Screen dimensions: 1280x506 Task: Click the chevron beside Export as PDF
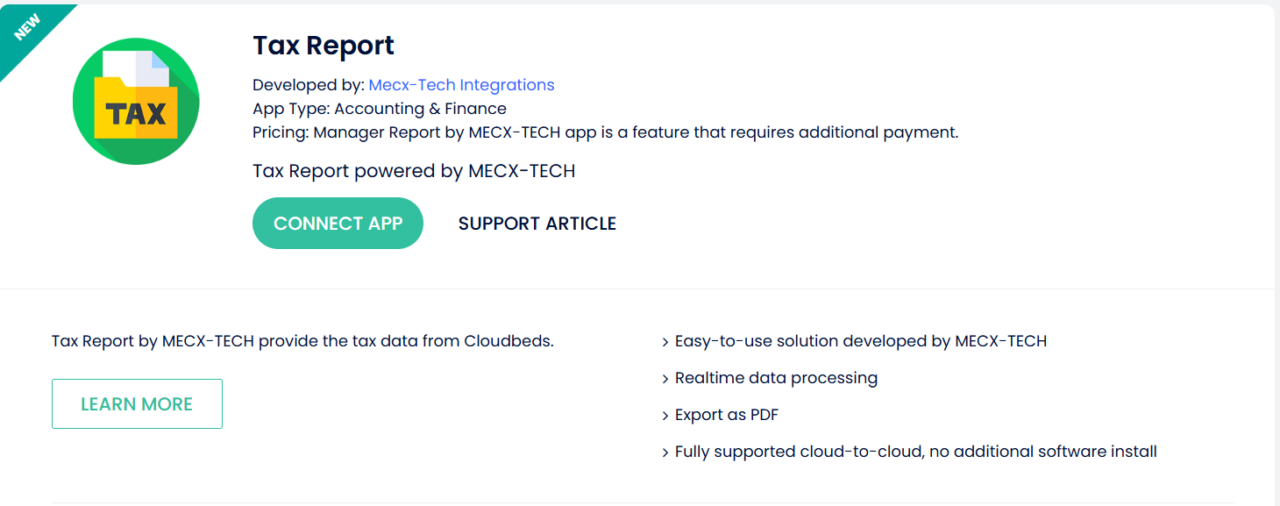coord(665,416)
